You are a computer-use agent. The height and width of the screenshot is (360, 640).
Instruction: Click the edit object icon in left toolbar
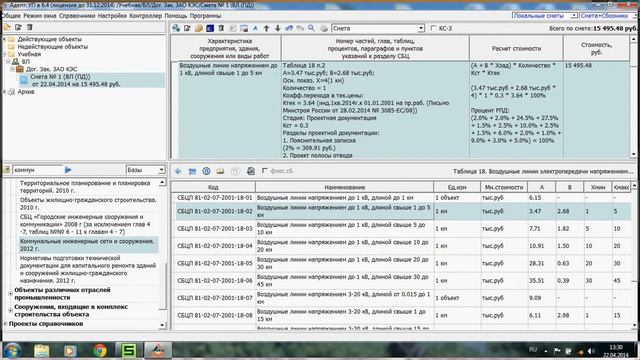pos(18,27)
